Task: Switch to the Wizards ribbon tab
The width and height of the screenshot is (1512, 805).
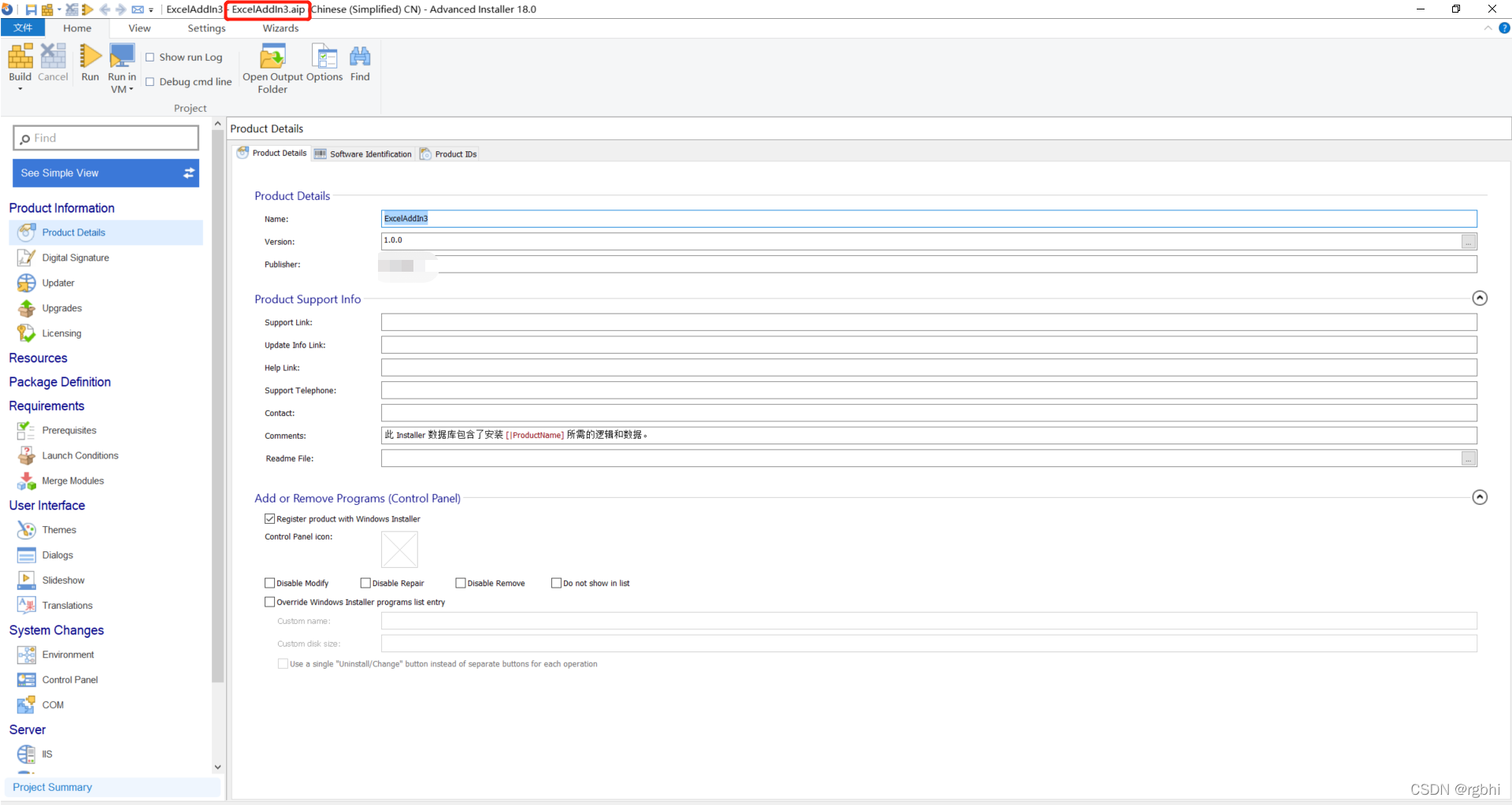Action: point(280,28)
